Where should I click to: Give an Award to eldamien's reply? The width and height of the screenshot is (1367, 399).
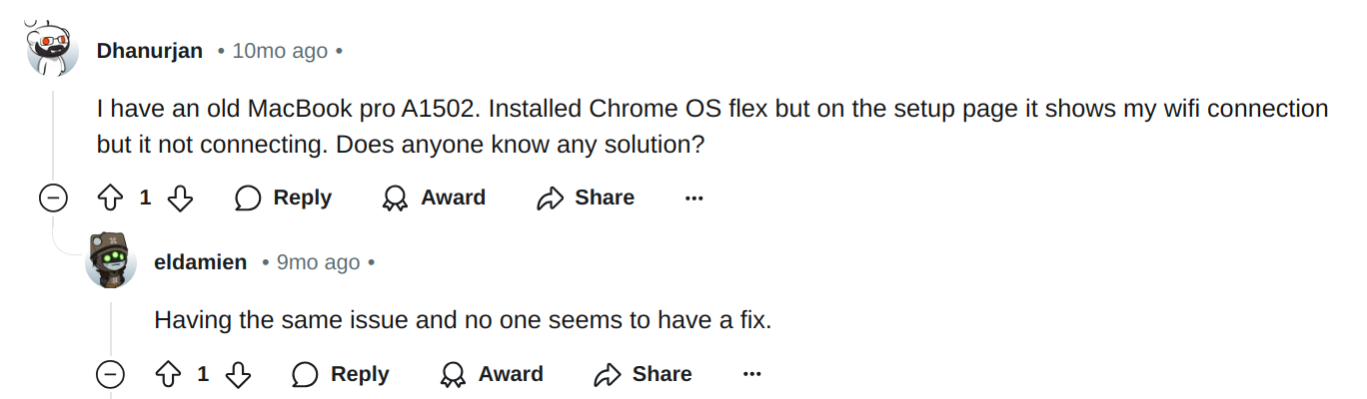pos(492,375)
